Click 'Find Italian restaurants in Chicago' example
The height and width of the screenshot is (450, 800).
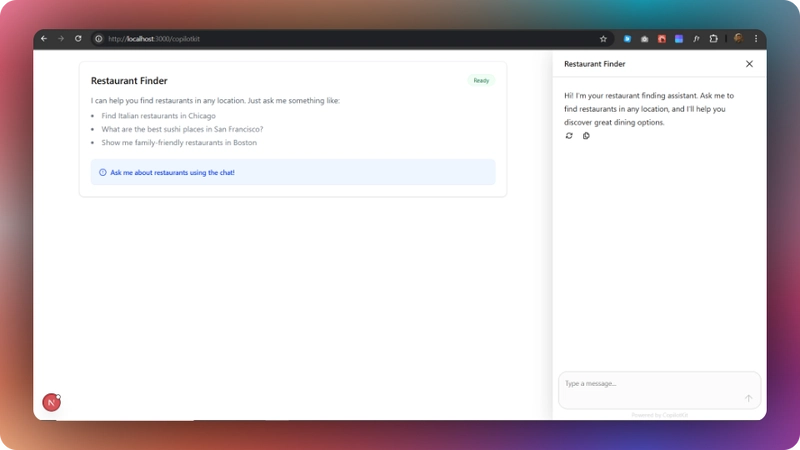click(158, 116)
